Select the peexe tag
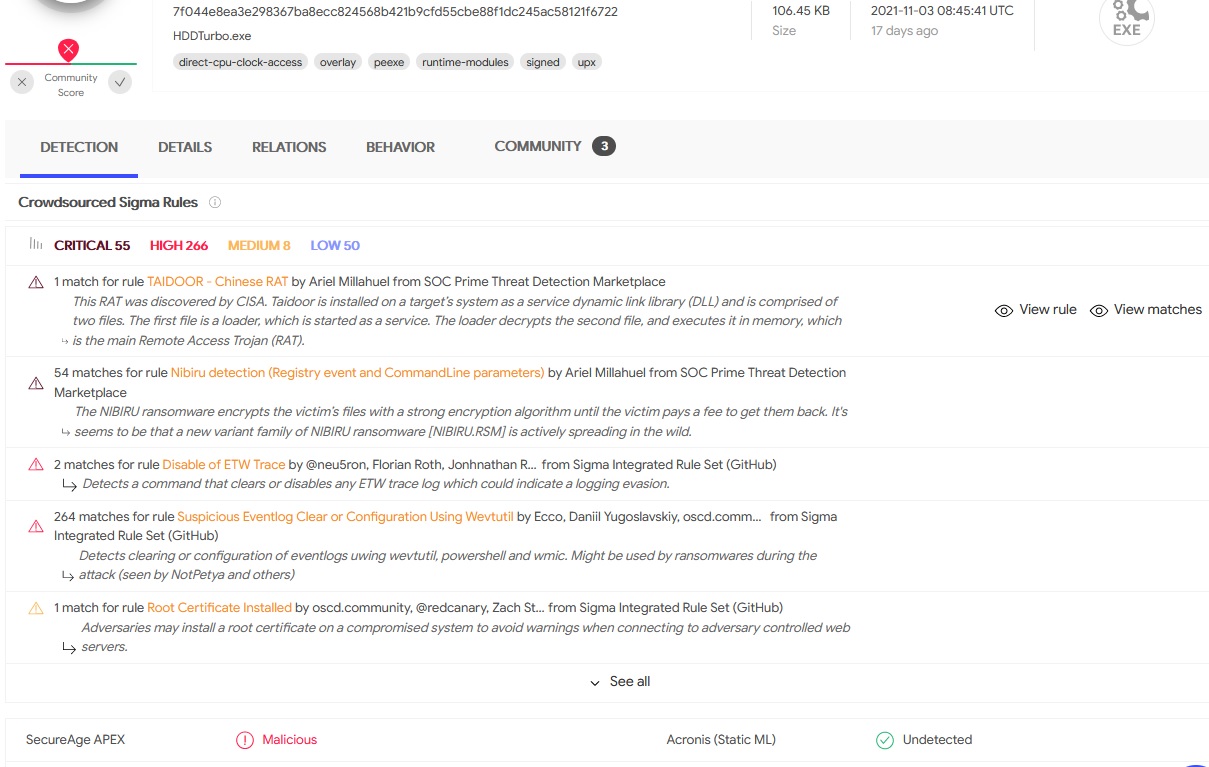 [389, 62]
